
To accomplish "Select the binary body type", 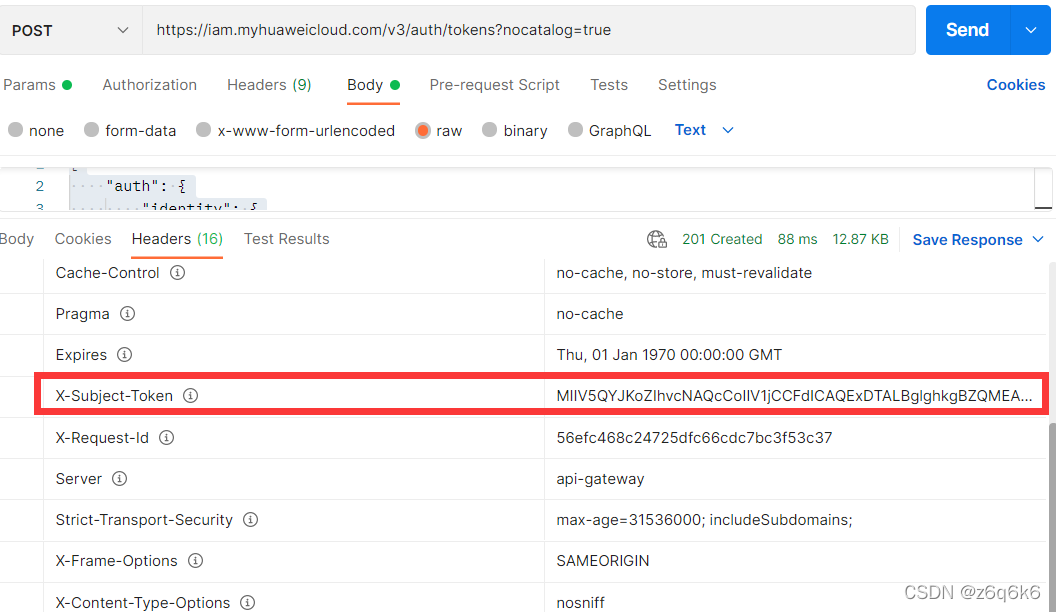I will pyautogui.click(x=490, y=130).
